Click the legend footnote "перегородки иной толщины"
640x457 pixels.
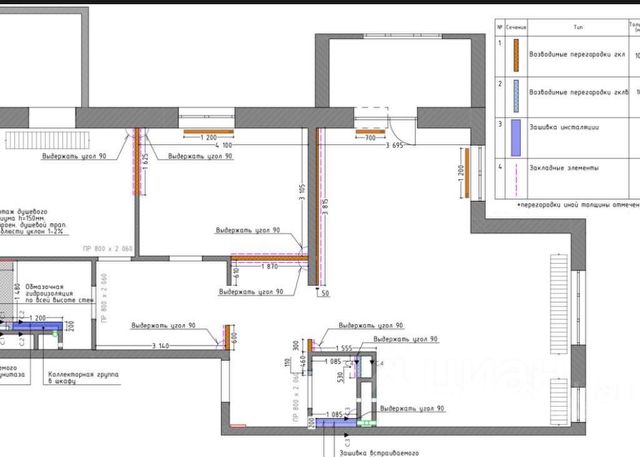coord(565,205)
